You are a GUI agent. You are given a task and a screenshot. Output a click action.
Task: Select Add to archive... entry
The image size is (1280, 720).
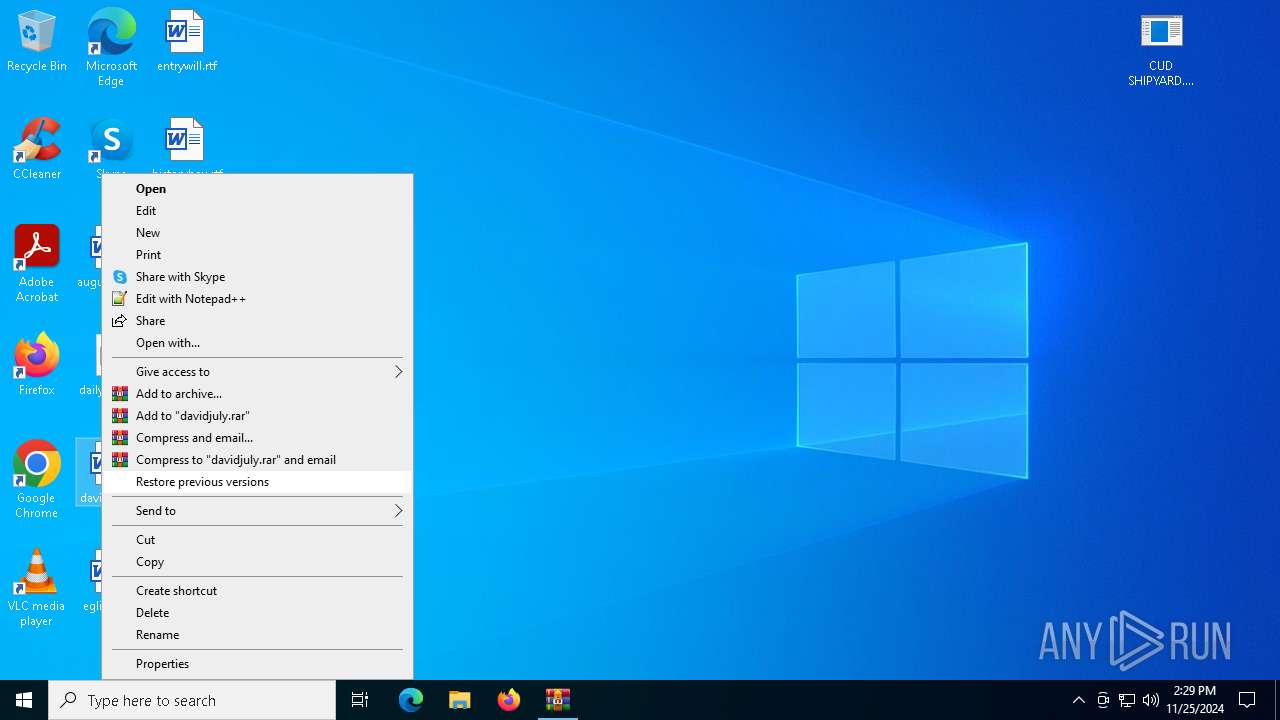258,393
